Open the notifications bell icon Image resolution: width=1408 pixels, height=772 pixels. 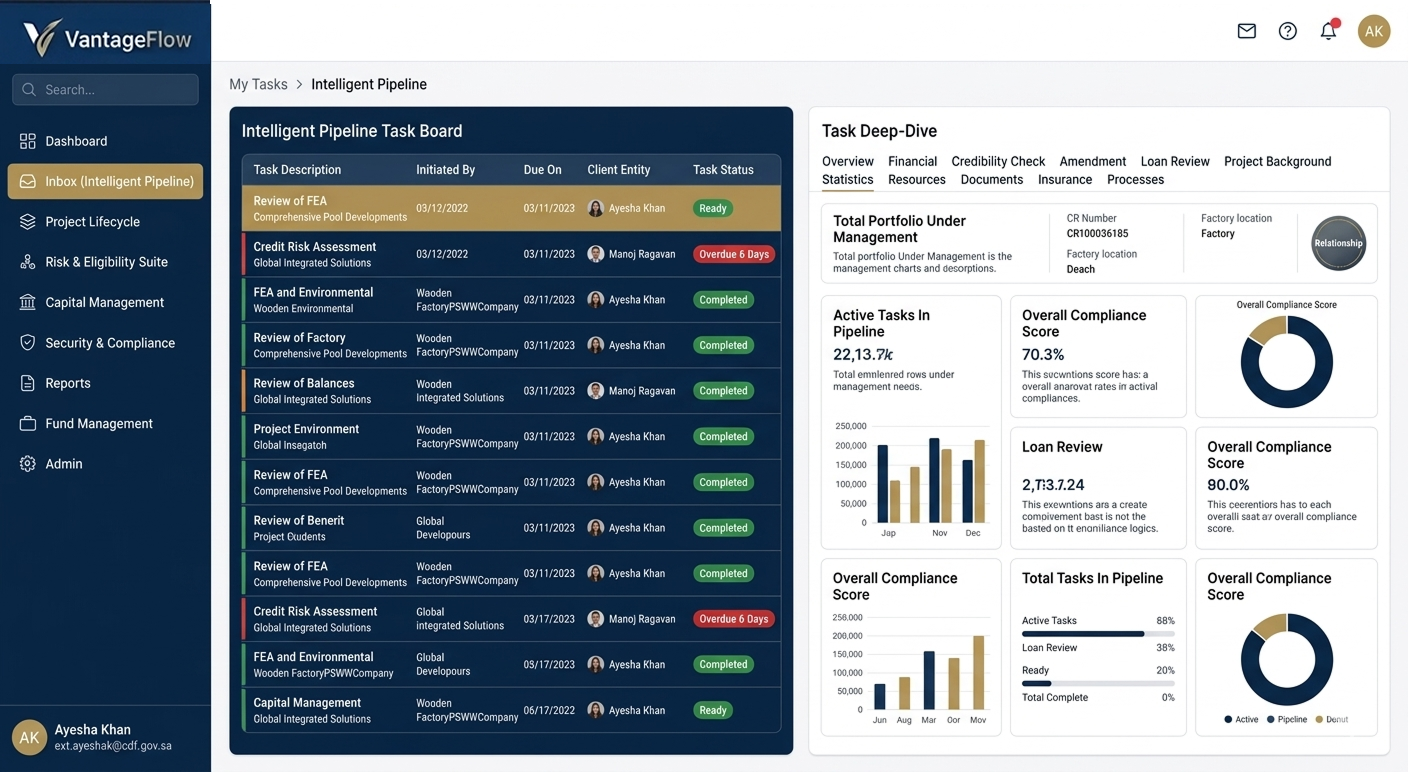(x=1328, y=31)
